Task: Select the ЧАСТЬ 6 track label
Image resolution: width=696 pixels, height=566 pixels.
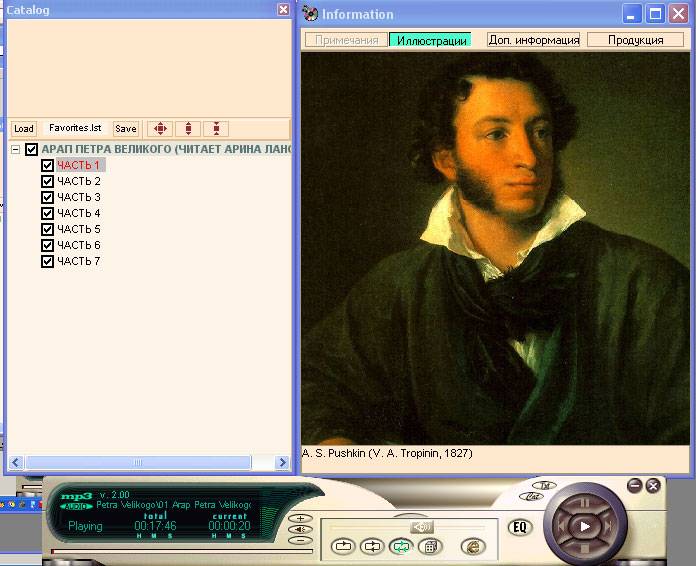Action: tap(79, 245)
